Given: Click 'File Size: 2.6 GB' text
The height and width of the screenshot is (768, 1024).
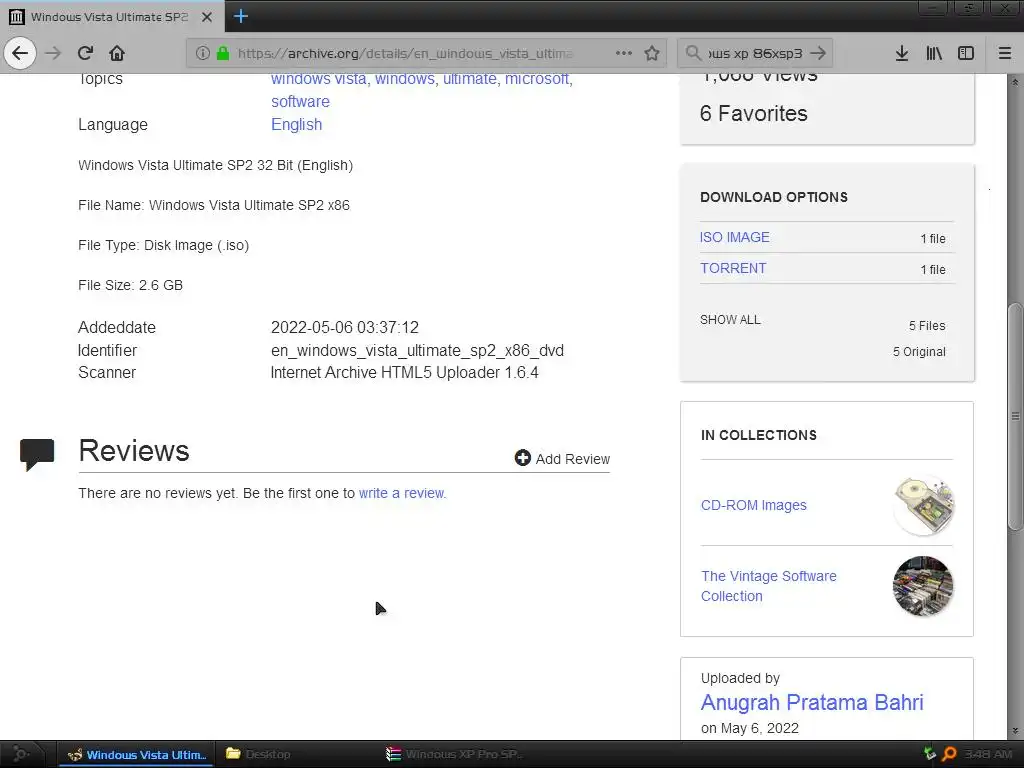Looking at the screenshot, I should click(131, 285).
